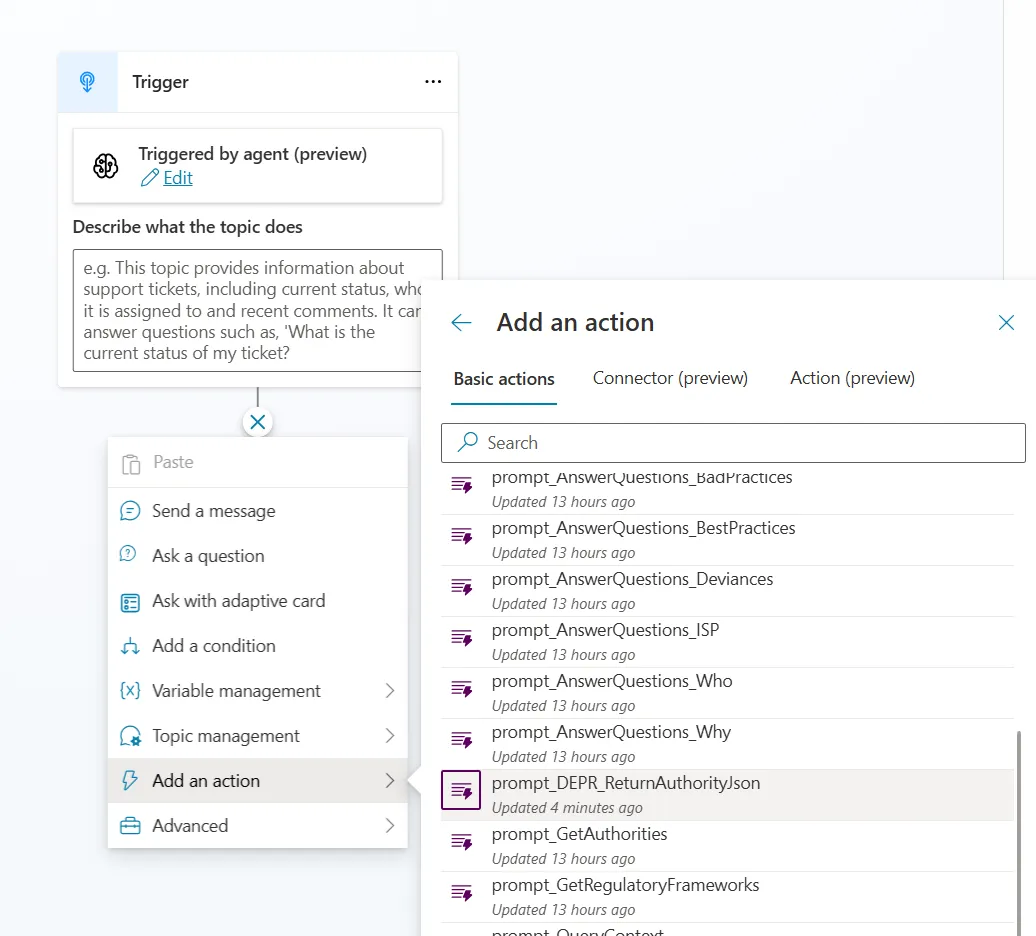This screenshot has width=1036, height=936.
Task: Click the agent brain icon
Action: [x=106, y=166]
